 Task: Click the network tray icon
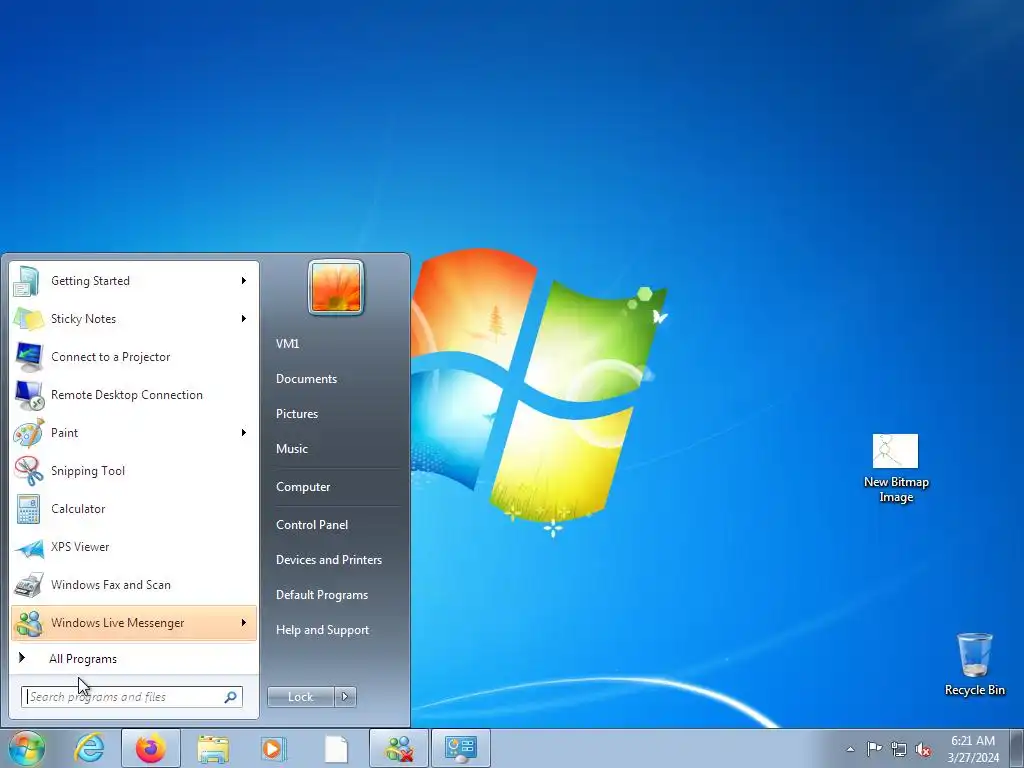tap(899, 749)
